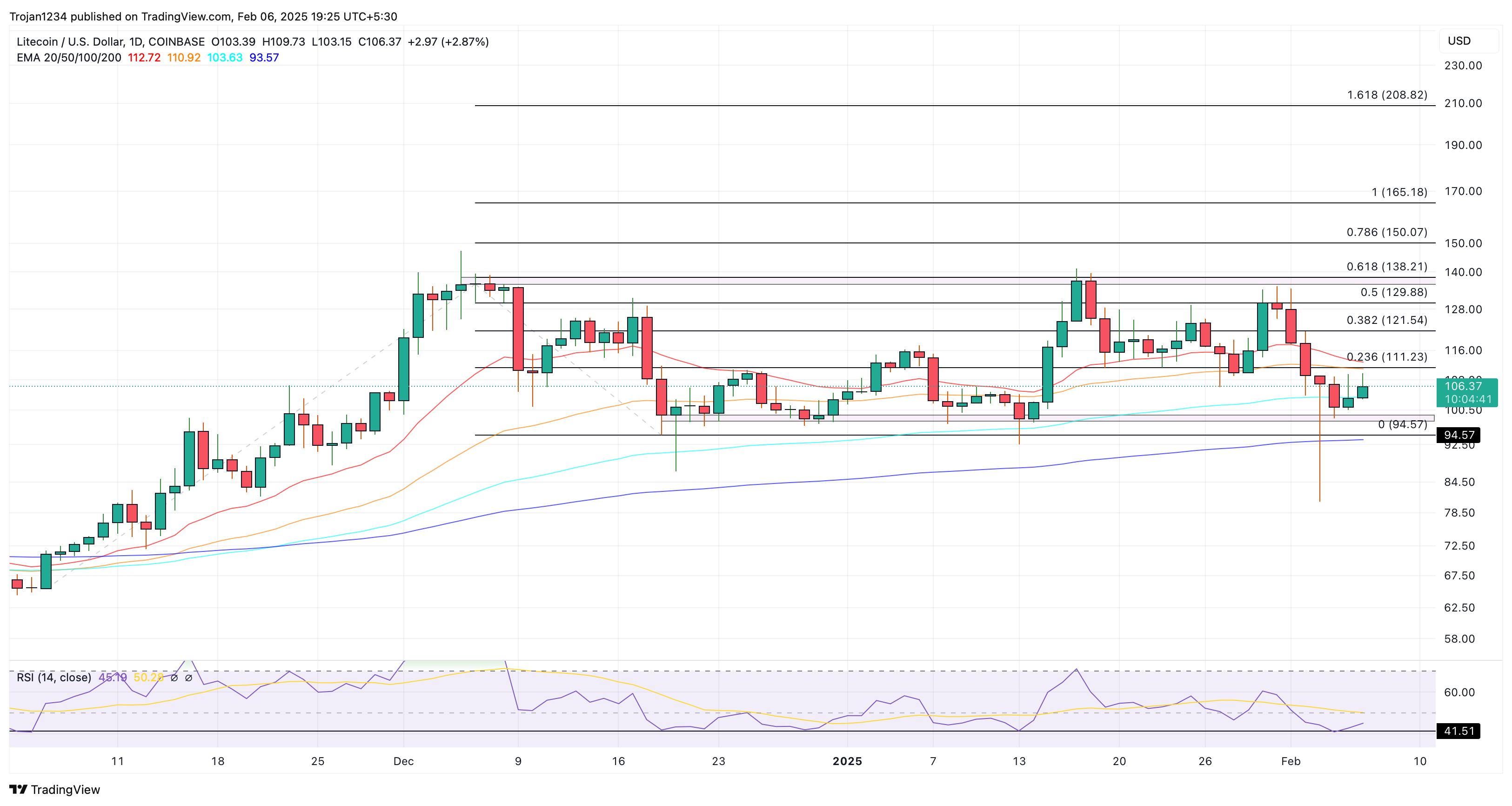This screenshot has width=1512, height=806.
Task: Click the 0 (94.57) Fibonacci label
Action: [x=1403, y=424]
